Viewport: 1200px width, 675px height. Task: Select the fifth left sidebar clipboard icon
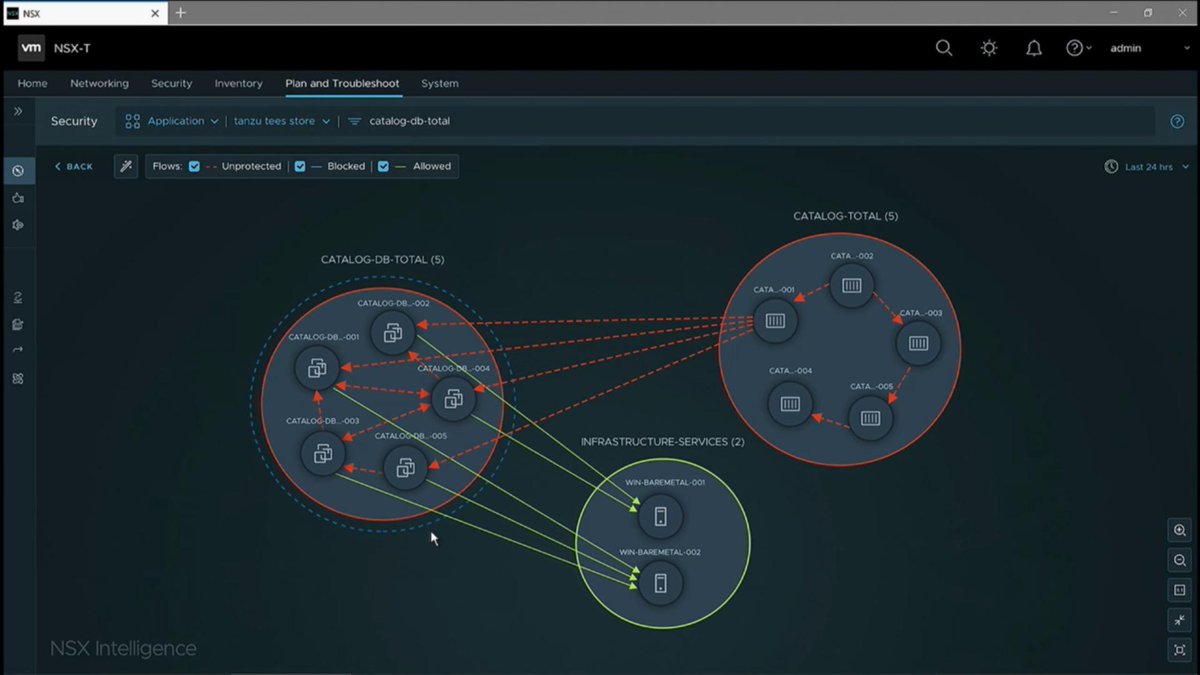coord(18,324)
